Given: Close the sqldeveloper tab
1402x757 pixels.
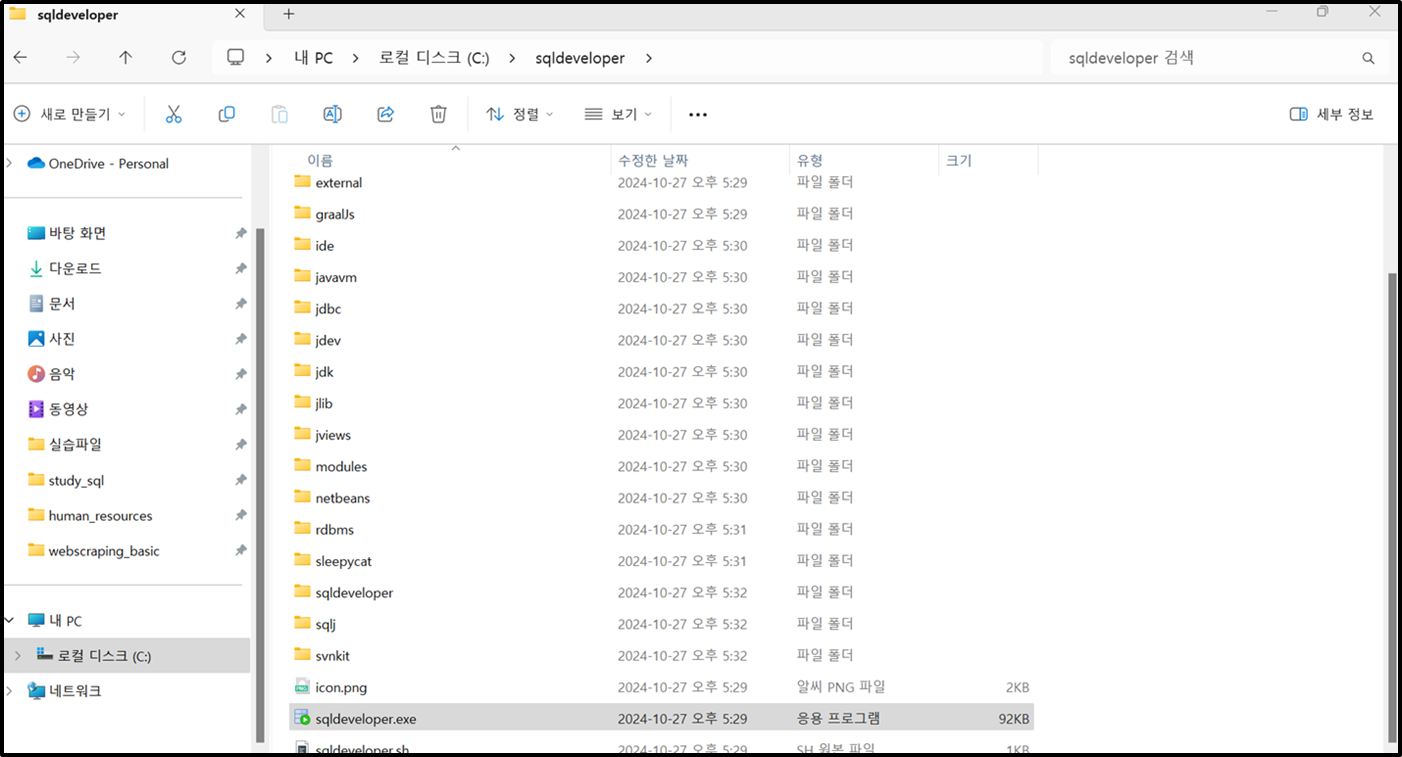Looking at the screenshot, I should [x=240, y=14].
